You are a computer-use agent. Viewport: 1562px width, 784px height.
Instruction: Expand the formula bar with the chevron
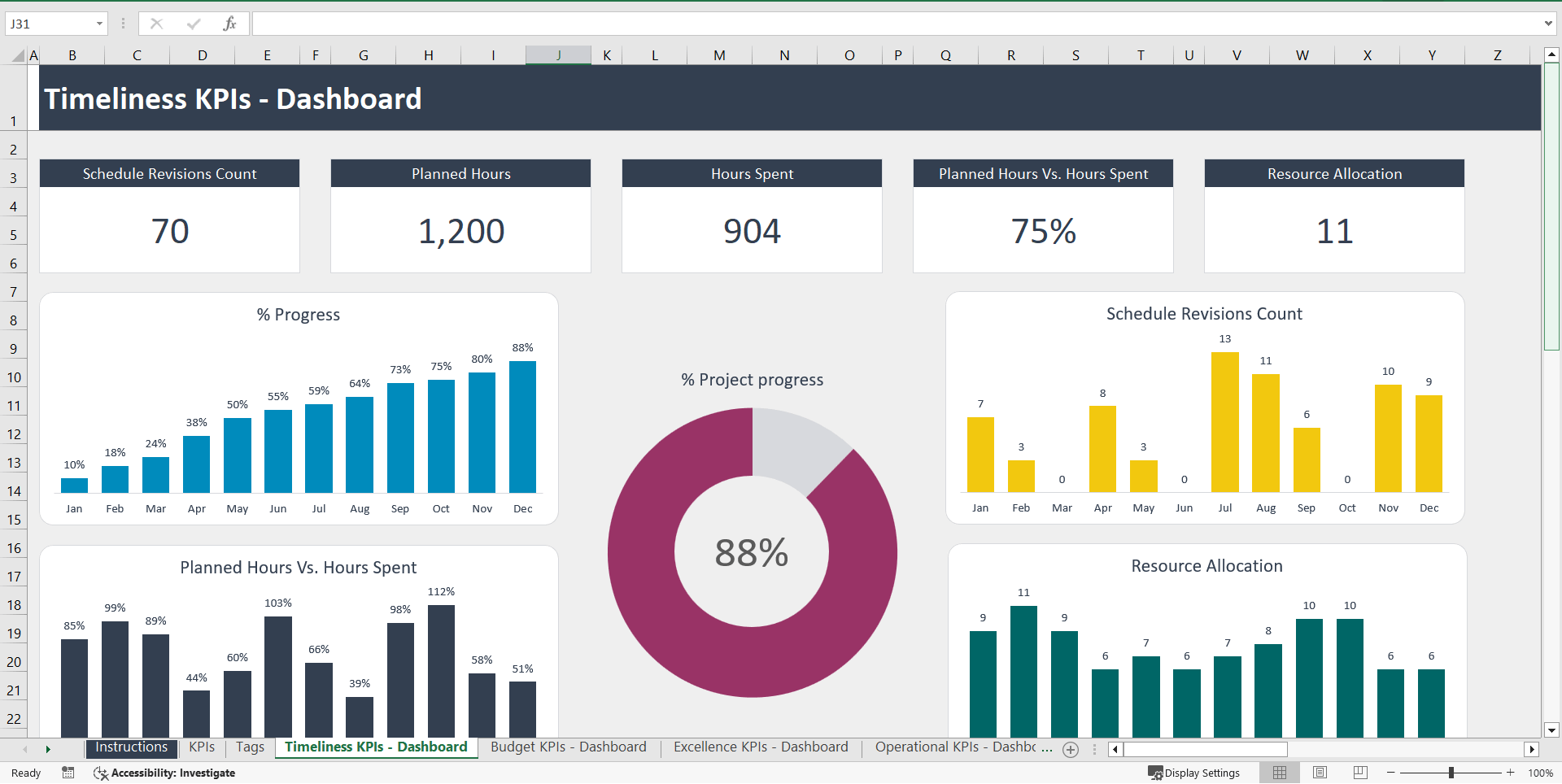[x=1548, y=24]
